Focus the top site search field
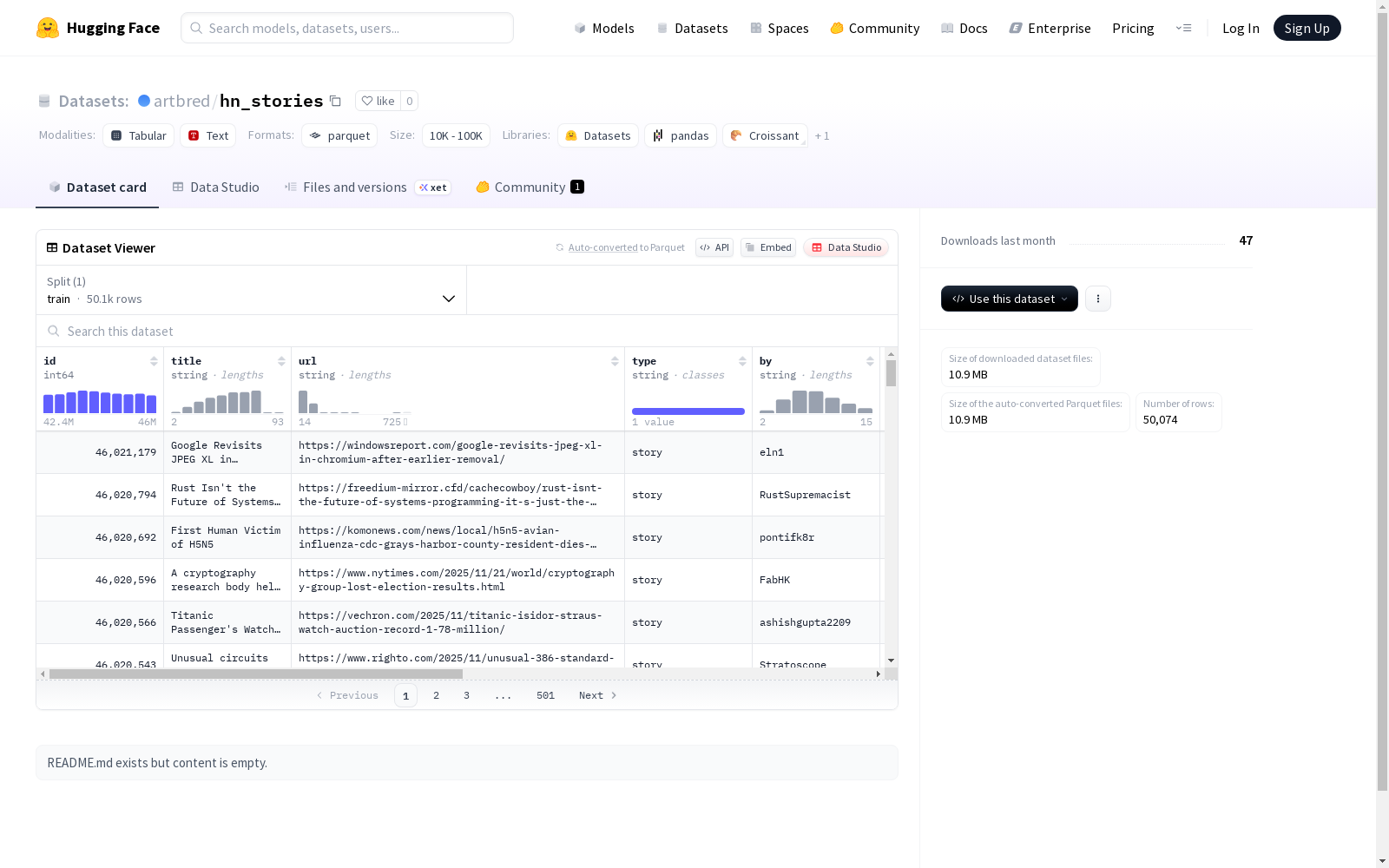 [347, 28]
